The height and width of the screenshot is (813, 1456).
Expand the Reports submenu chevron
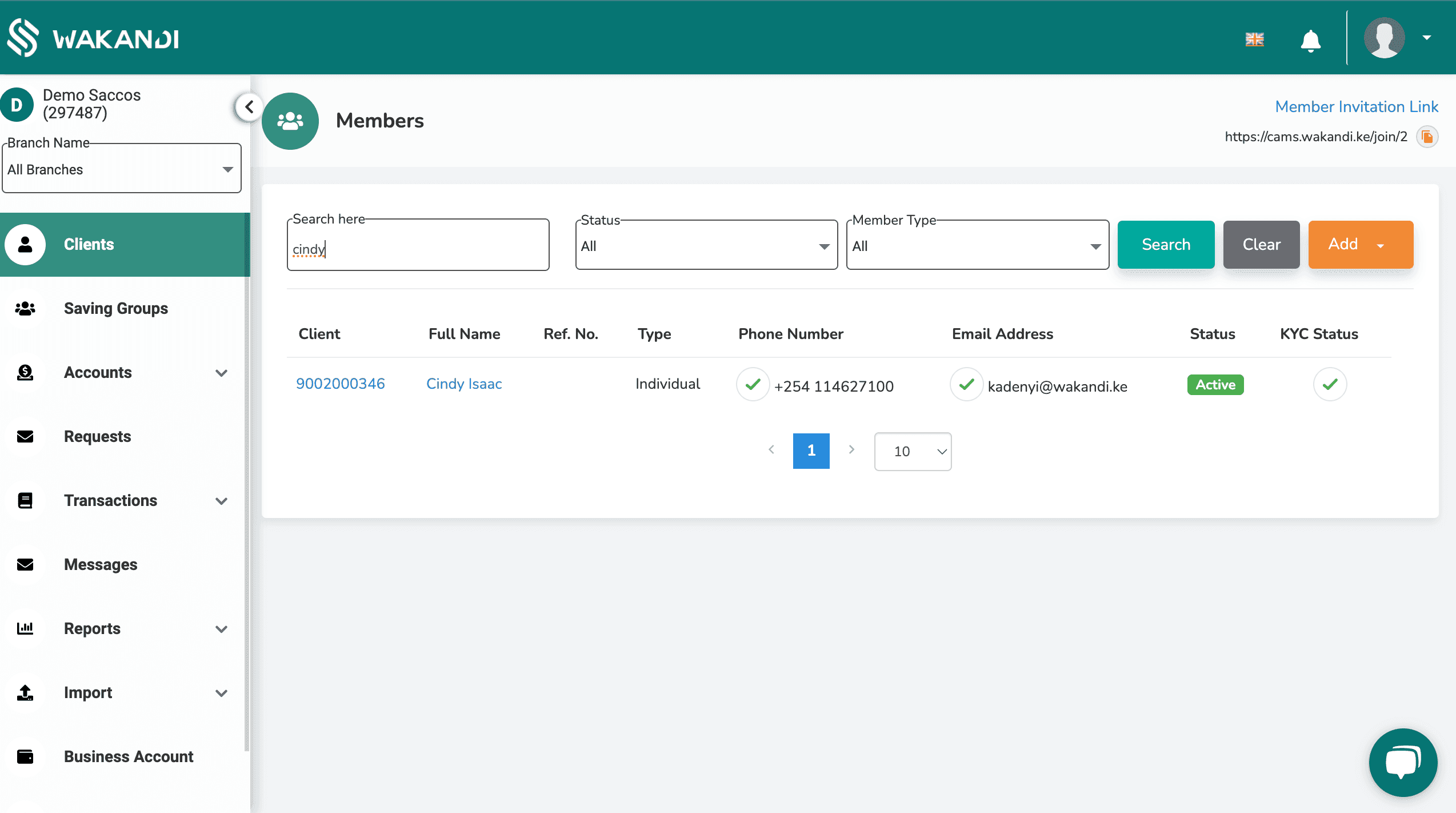[221, 629]
